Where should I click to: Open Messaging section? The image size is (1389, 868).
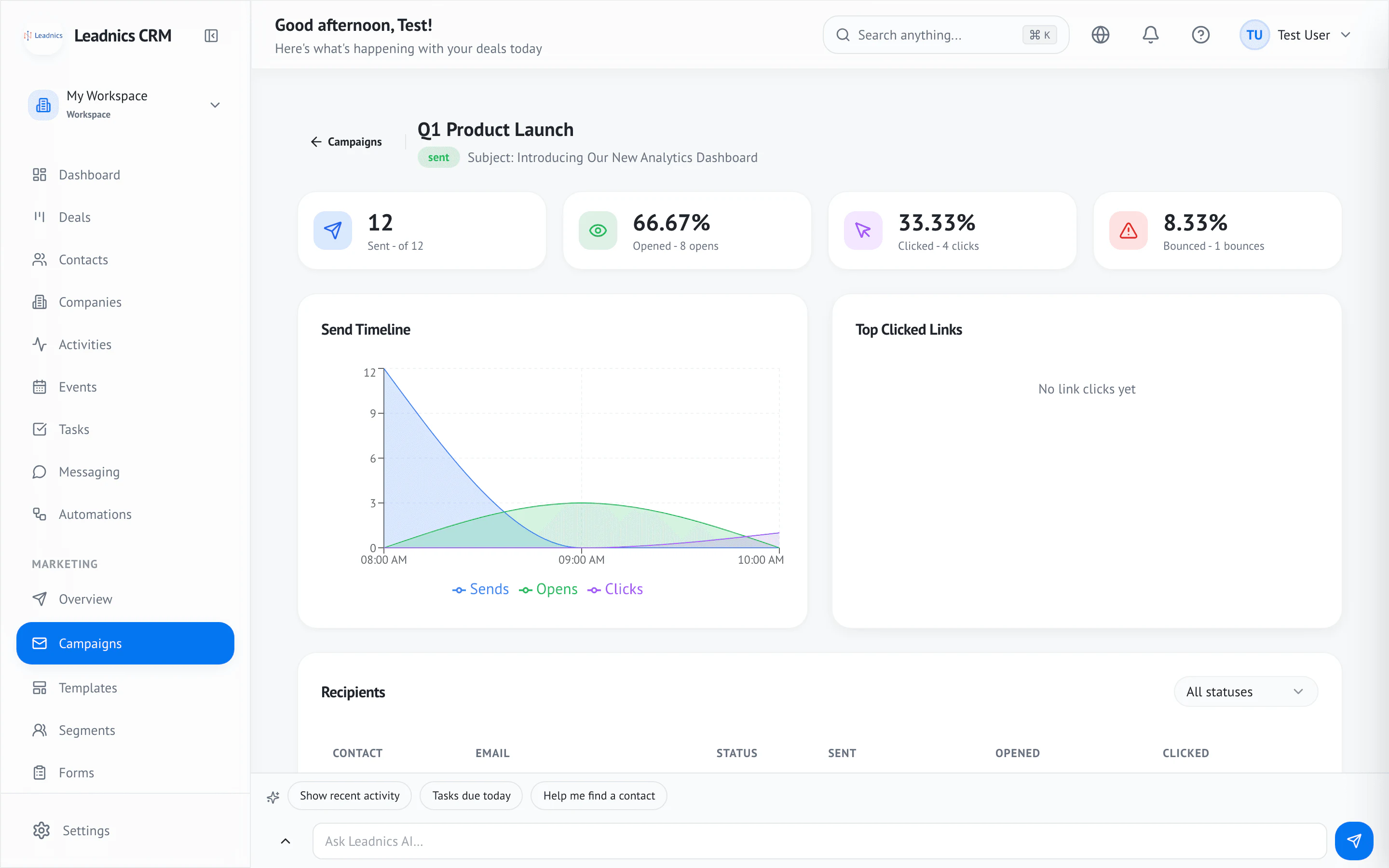click(x=125, y=473)
